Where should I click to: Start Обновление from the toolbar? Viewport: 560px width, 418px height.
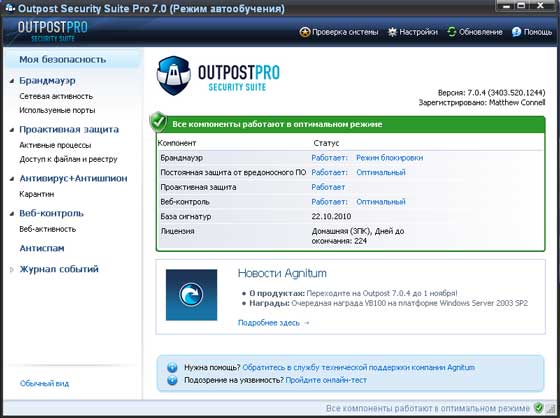475,32
